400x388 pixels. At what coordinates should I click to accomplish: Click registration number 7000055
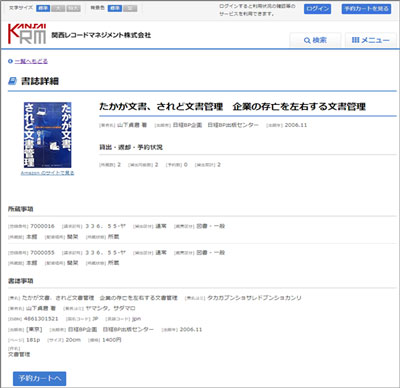pos(42,253)
